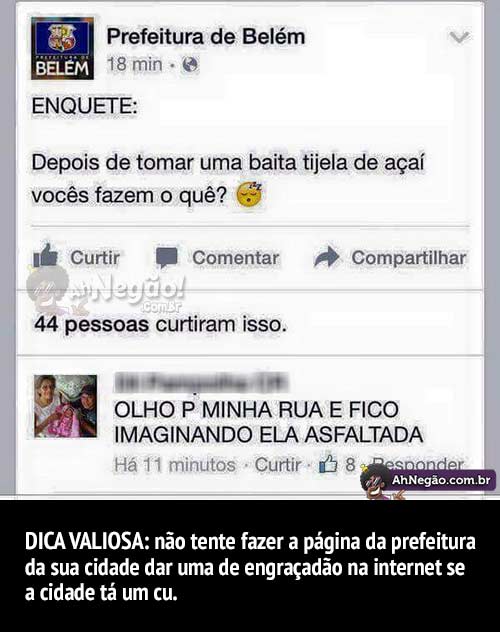
Task: Click the Curtir thumbs-up icon
Action: 45,256
